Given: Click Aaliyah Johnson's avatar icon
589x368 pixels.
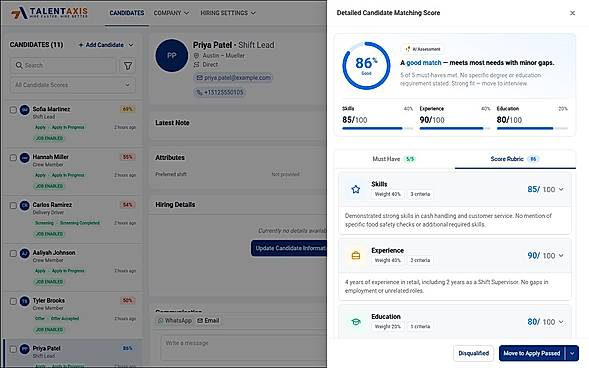Looking at the screenshot, I should point(24,253).
